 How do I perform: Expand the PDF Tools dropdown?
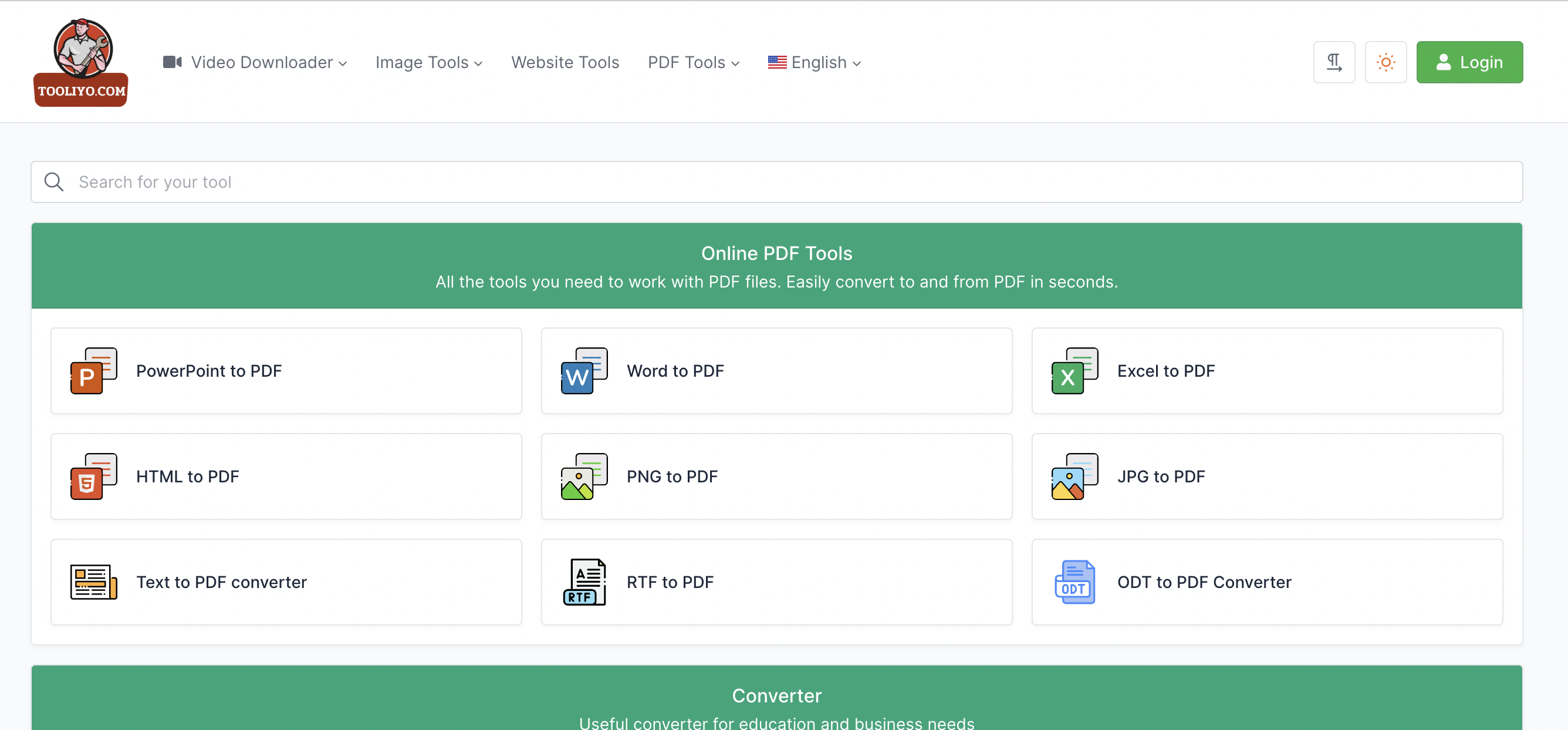694,62
